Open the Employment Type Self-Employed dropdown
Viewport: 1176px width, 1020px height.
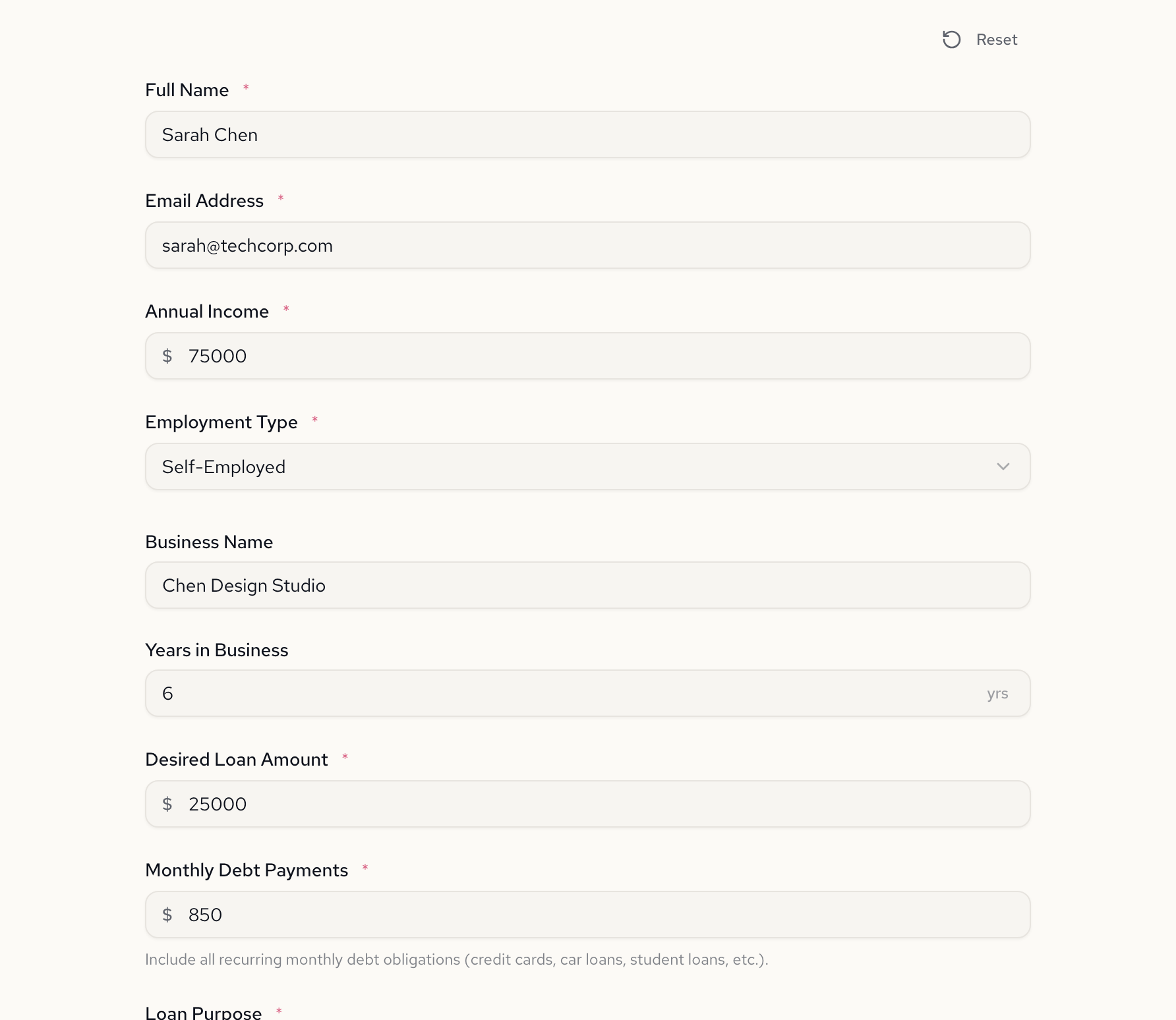click(x=587, y=467)
